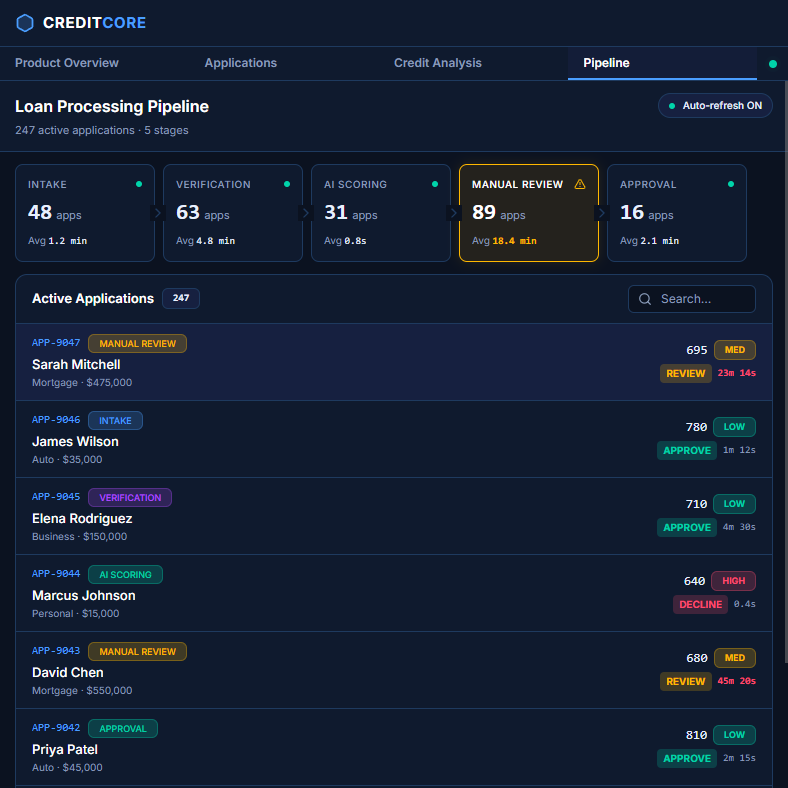Switch to the Credit Analysis tab

pyautogui.click(x=437, y=63)
